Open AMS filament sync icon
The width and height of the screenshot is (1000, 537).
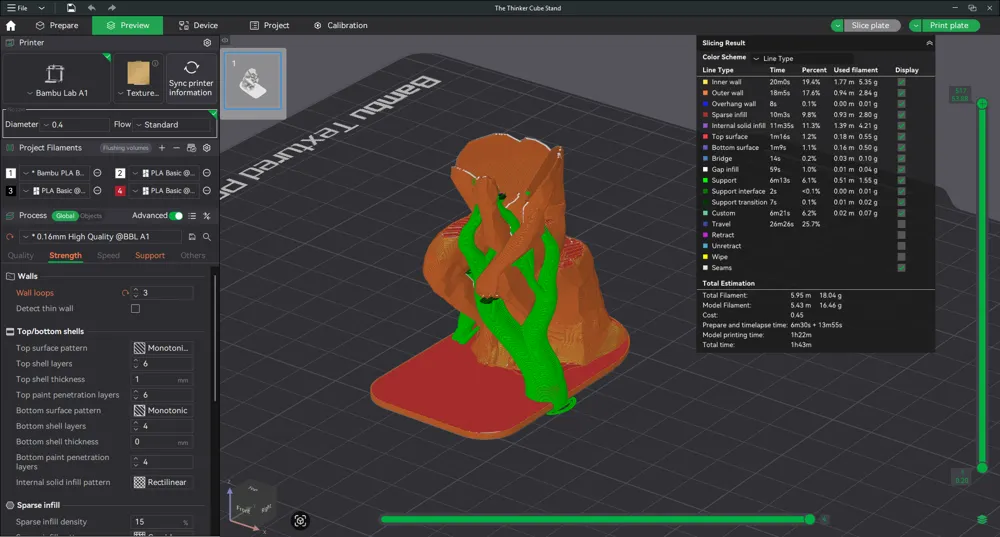tap(191, 148)
